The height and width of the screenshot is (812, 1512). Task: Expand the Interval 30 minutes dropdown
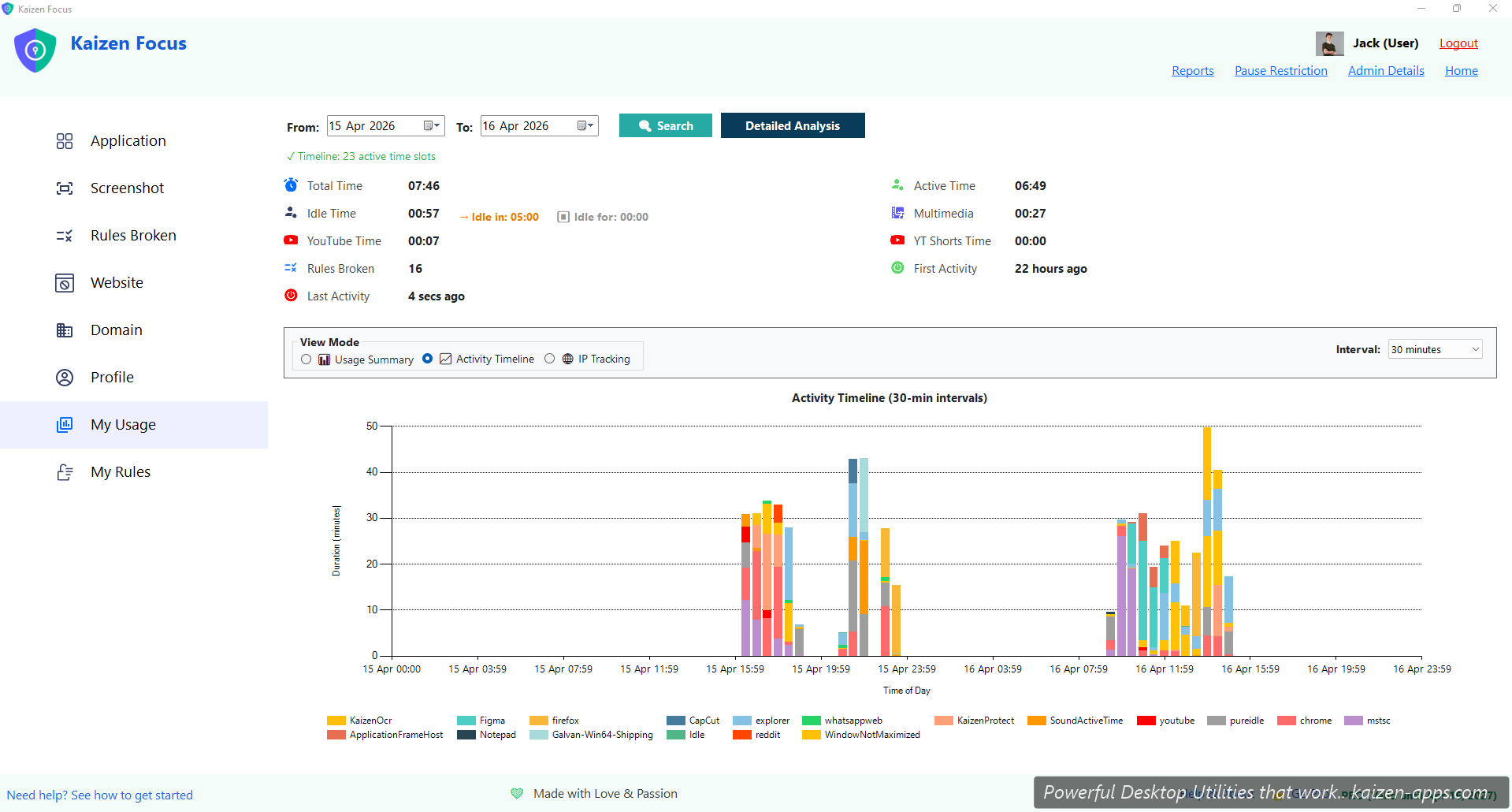(1434, 349)
